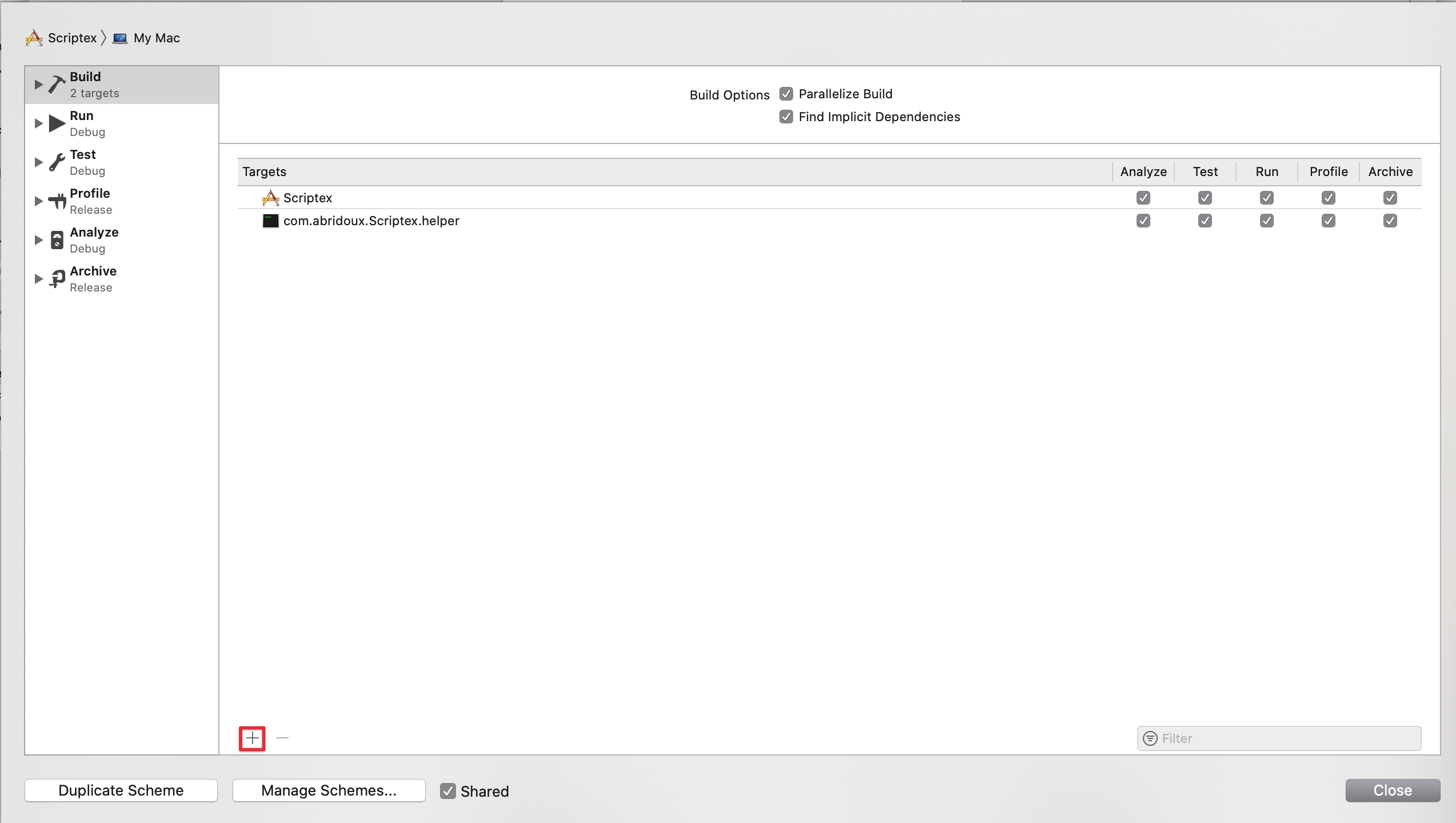Select the Analyze action in sidebar
1456x823 pixels.
pyautogui.click(x=94, y=239)
